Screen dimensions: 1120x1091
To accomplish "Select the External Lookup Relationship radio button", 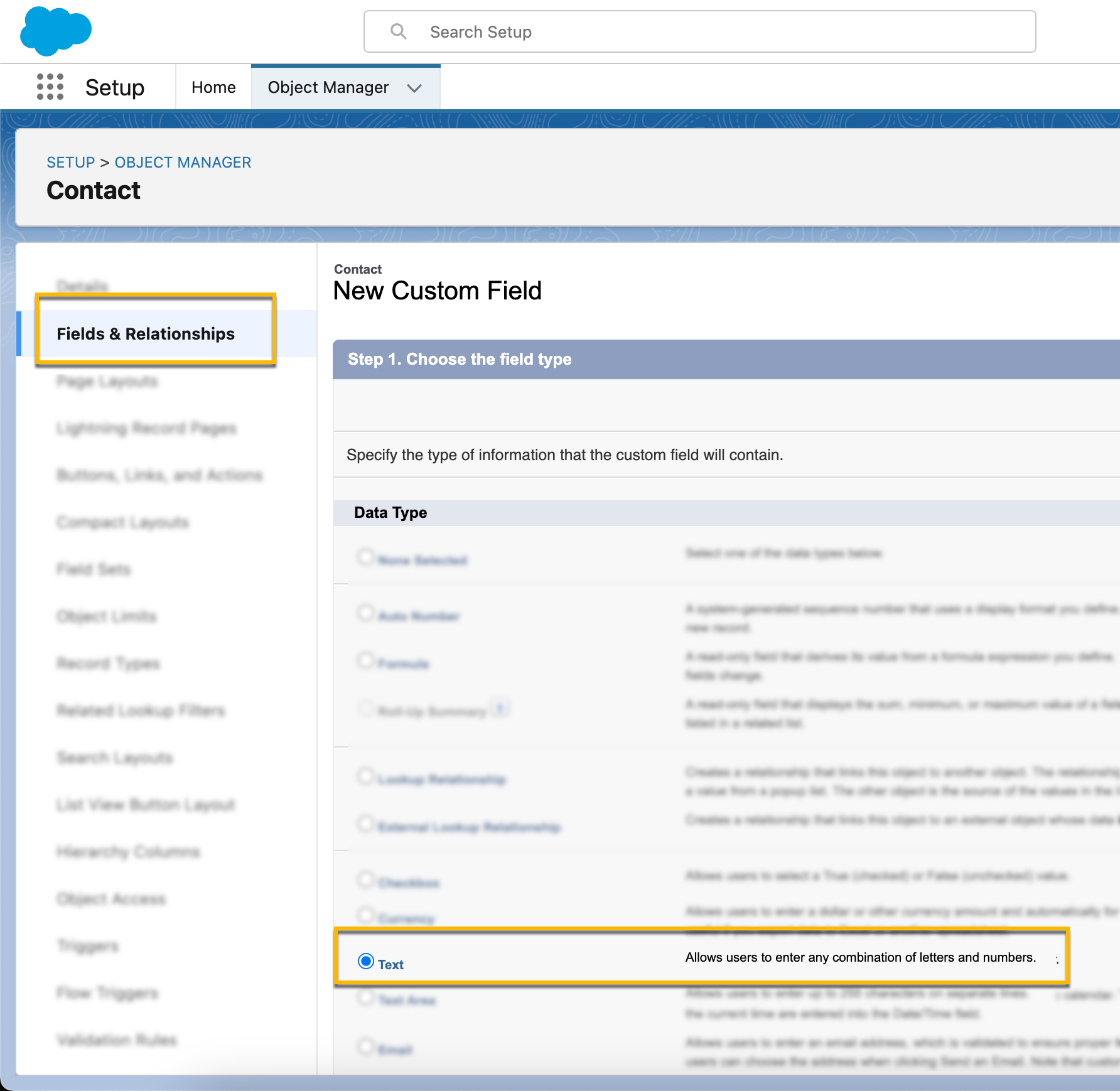I will click(x=366, y=824).
